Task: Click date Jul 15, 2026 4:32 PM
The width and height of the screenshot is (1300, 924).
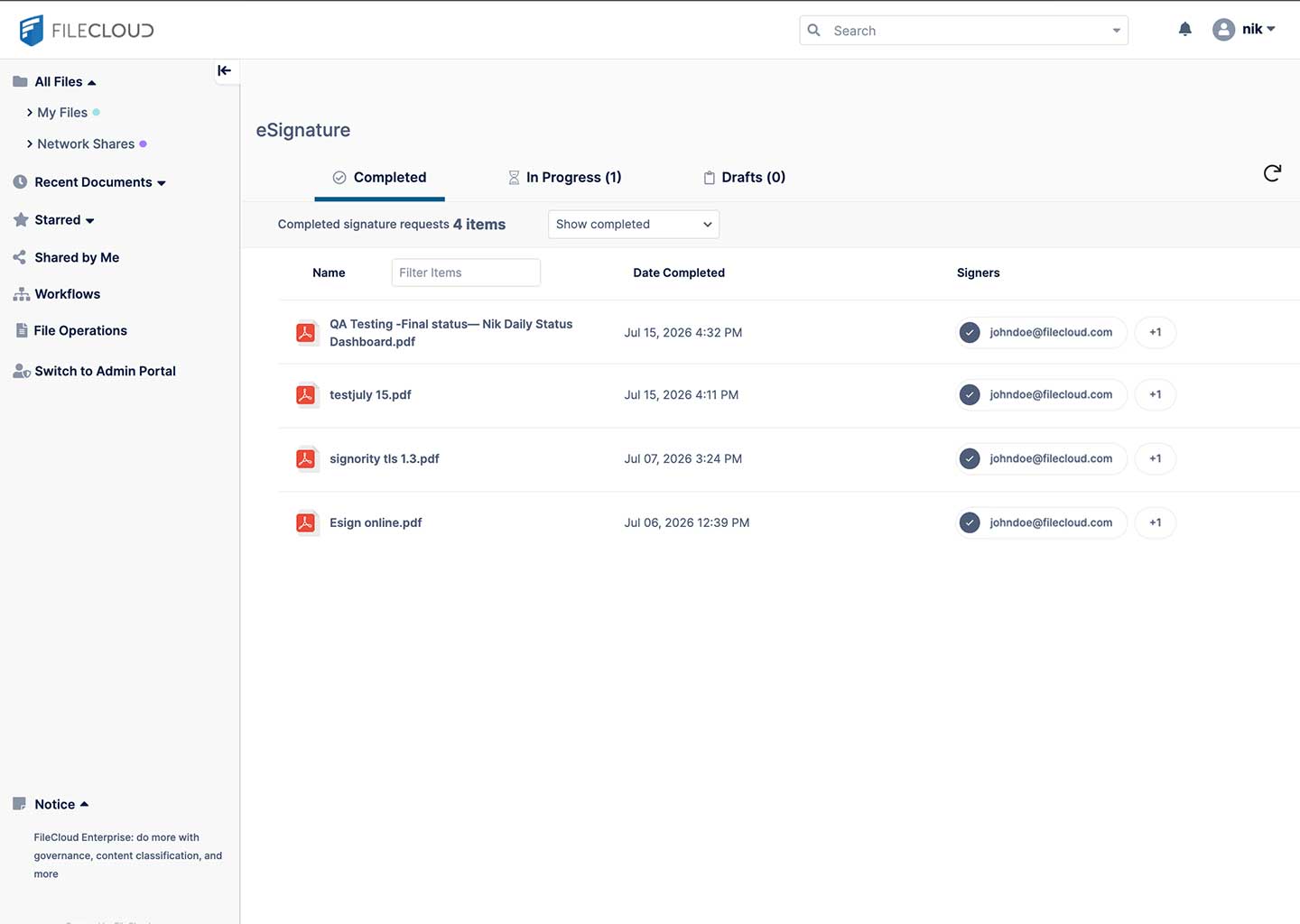Action: 683,333
